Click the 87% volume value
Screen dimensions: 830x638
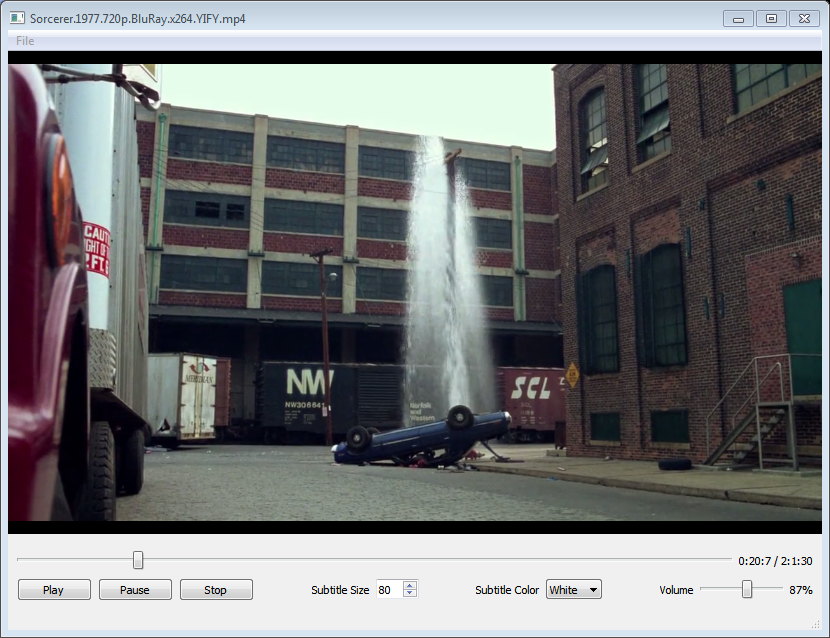(x=800, y=590)
